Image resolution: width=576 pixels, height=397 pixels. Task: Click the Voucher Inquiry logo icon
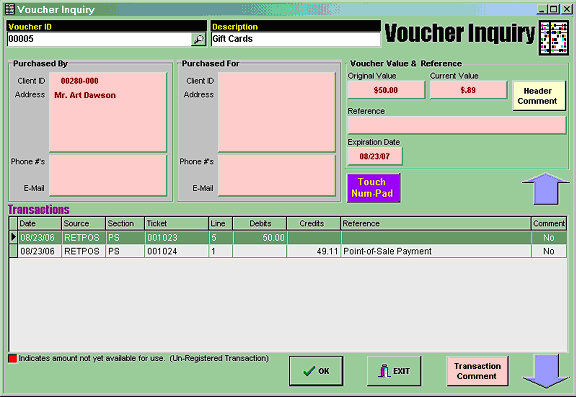[554, 38]
